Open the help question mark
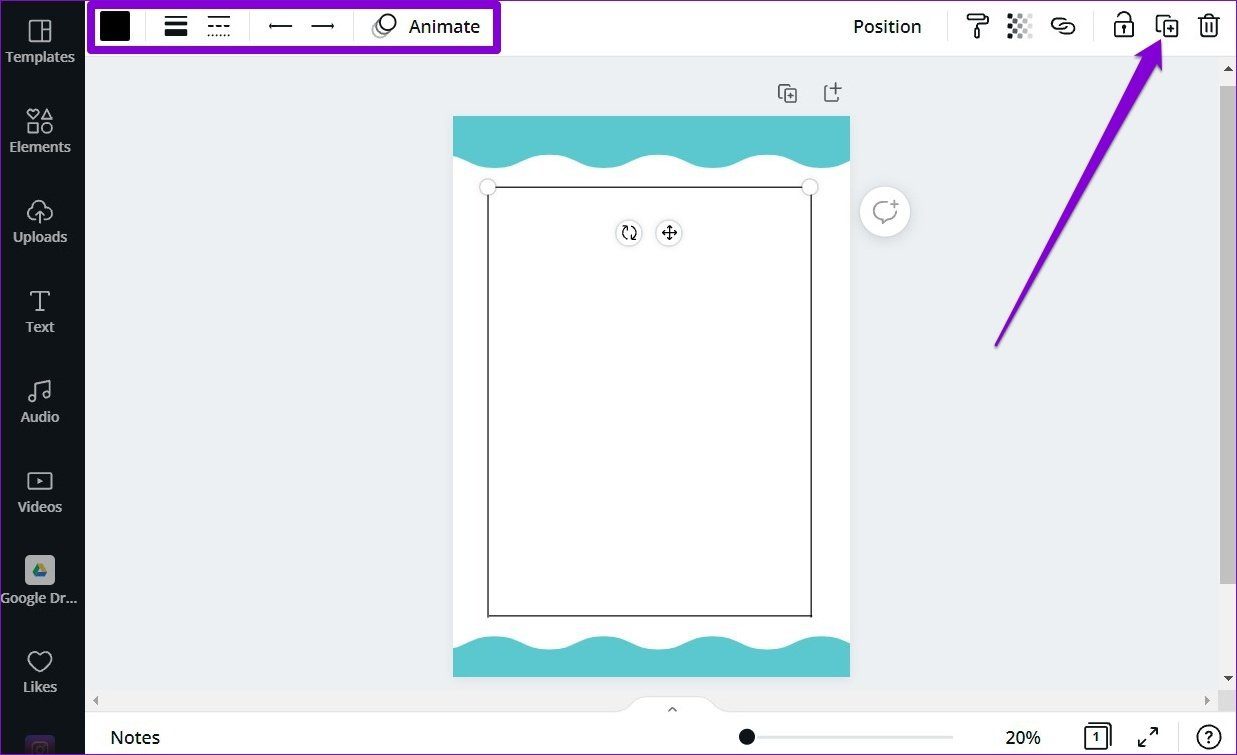Viewport: 1237px width, 755px height. click(x=1208, y=737)
